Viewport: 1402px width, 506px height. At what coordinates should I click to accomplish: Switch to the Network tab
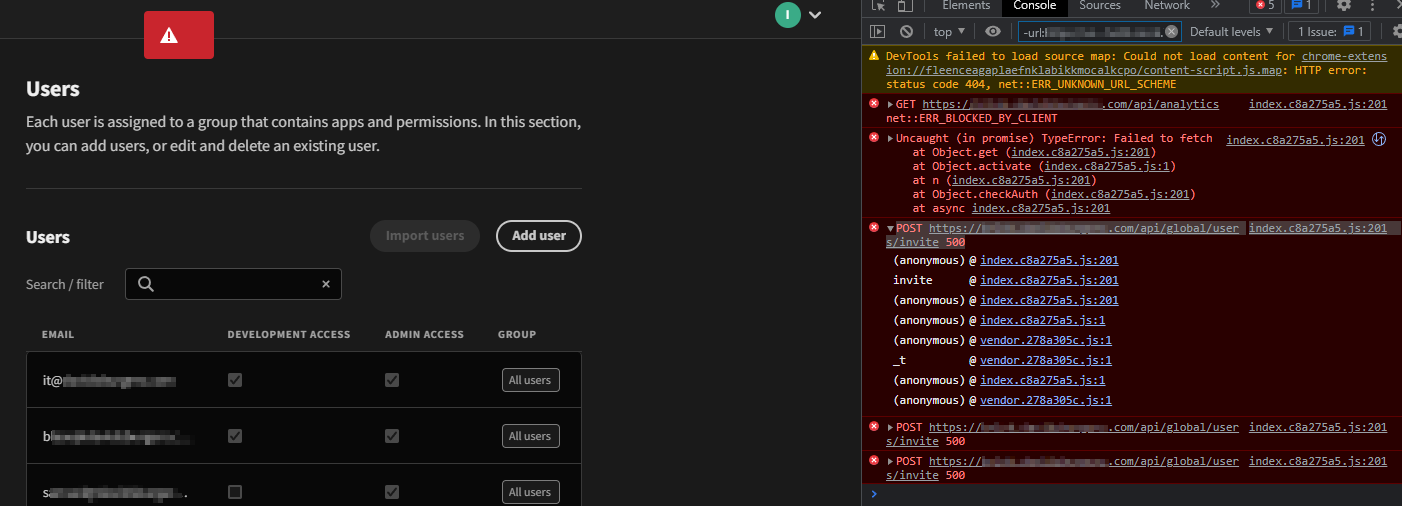pos(1167,5)
